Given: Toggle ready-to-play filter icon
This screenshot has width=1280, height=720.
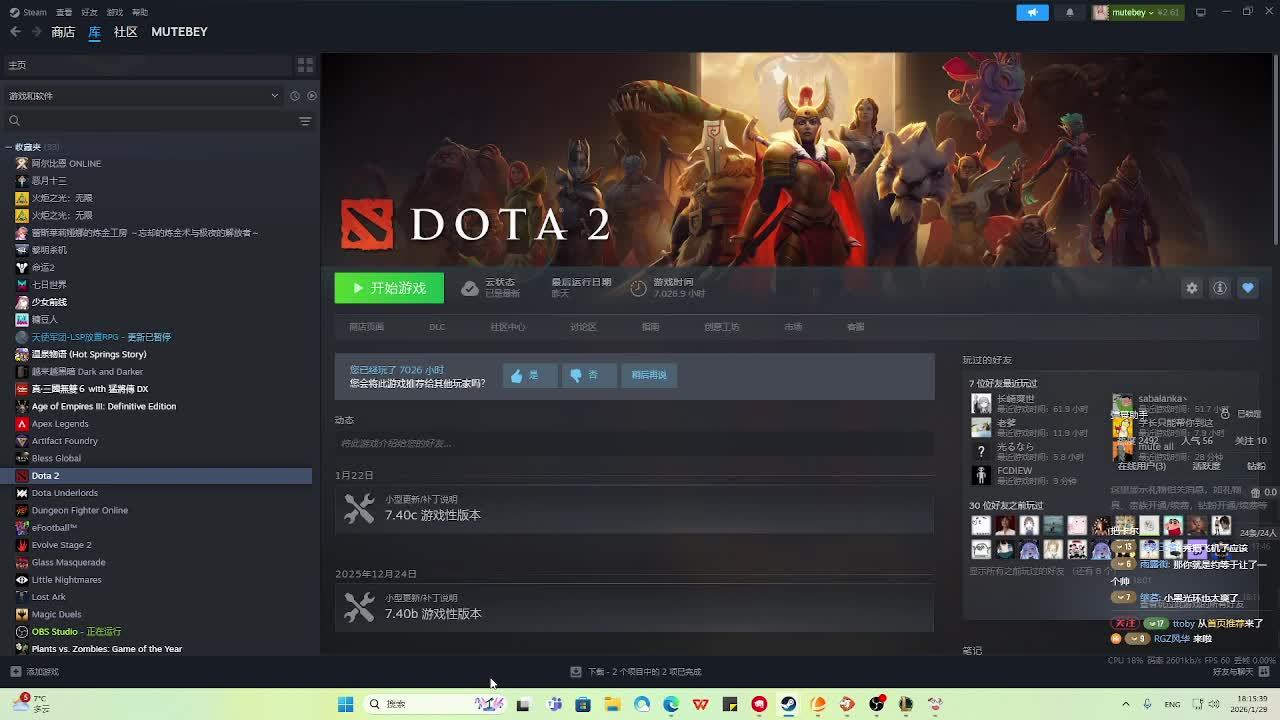Looking at the screenshot, I should (x=312, y=96).
